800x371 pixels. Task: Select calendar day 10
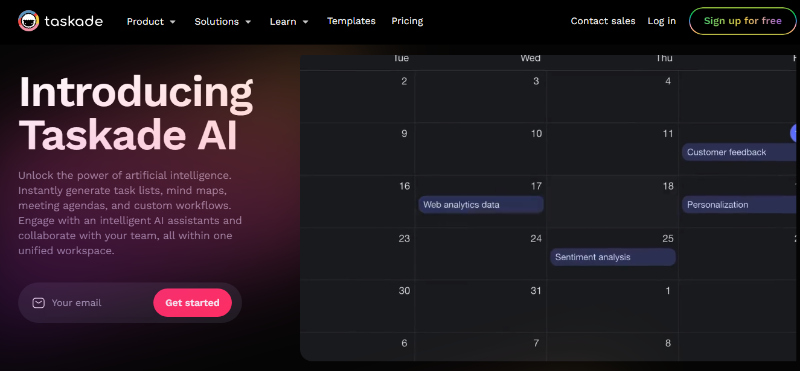(x=536, y=134)
